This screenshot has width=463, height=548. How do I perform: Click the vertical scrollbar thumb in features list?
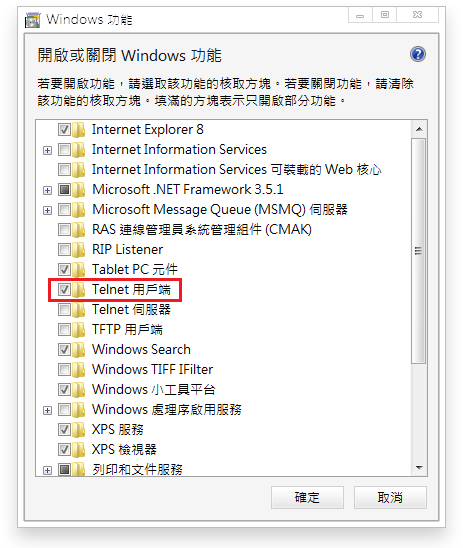(x=418, y=251)
